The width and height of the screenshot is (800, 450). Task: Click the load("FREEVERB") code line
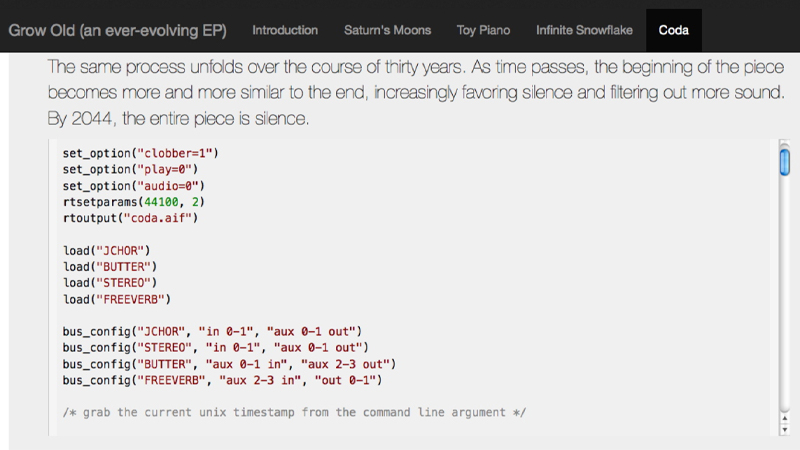pyautogui.click(x=116, y=299)
